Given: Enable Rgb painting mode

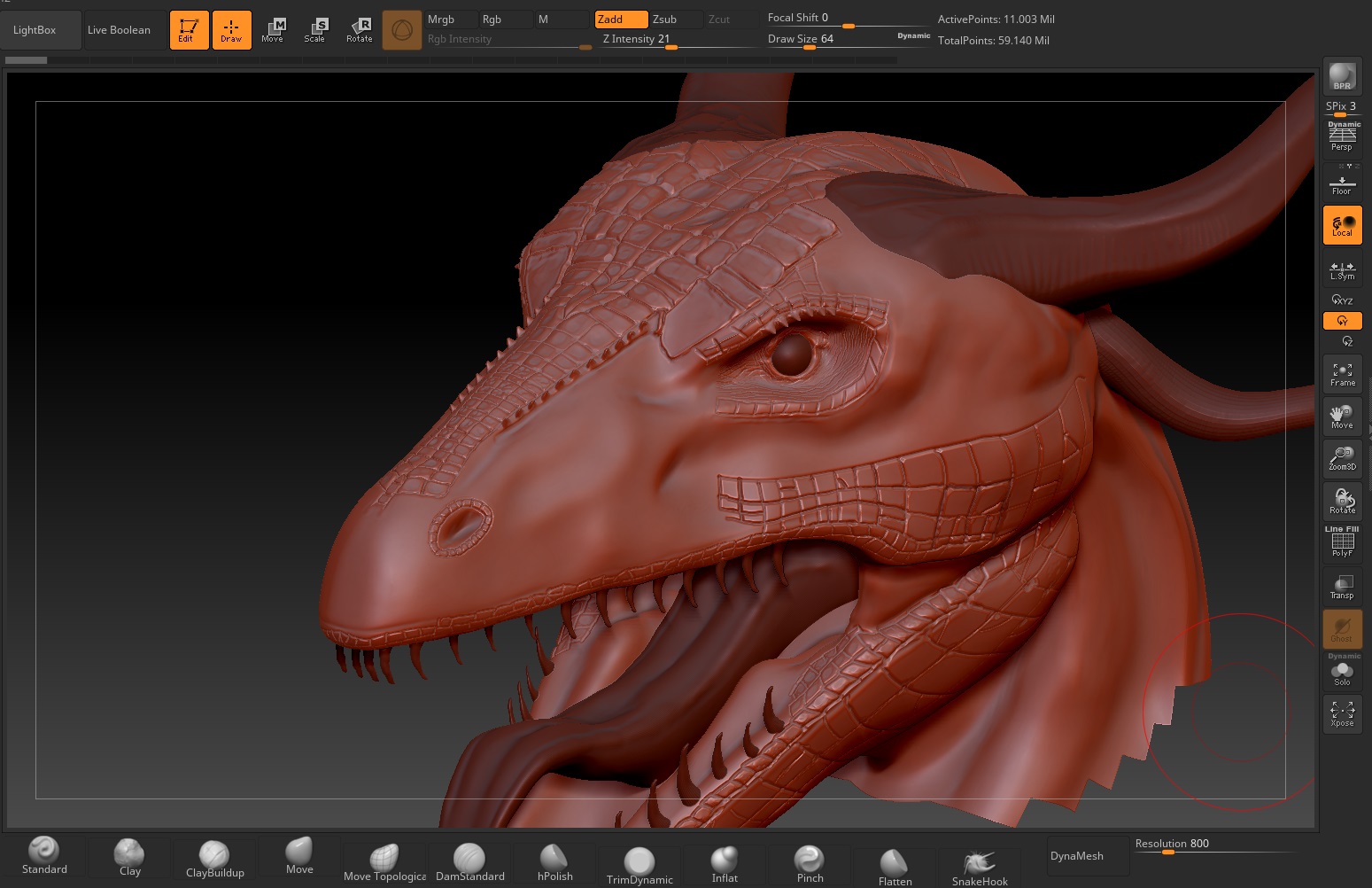Looking at the screenshot, I should (506, 19).
